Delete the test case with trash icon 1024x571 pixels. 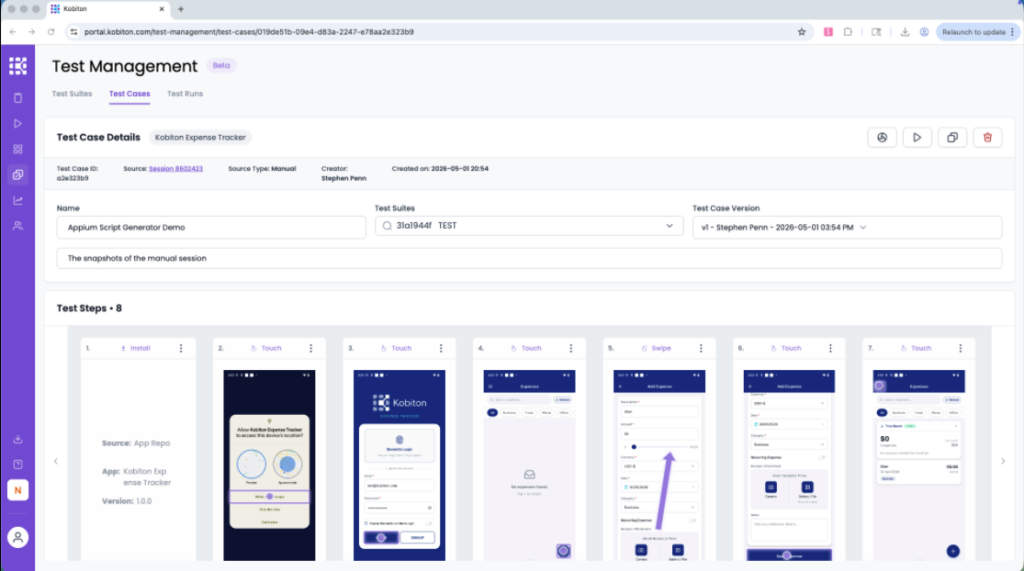click(987, 137)
